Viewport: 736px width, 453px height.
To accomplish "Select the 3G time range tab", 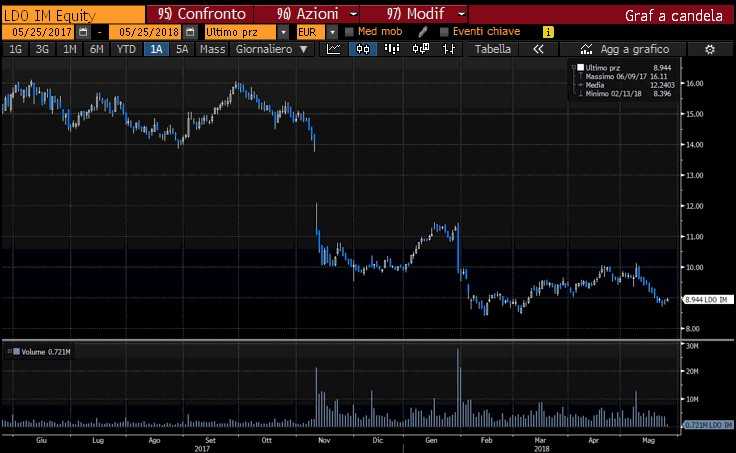I will [x=43, y=49].
